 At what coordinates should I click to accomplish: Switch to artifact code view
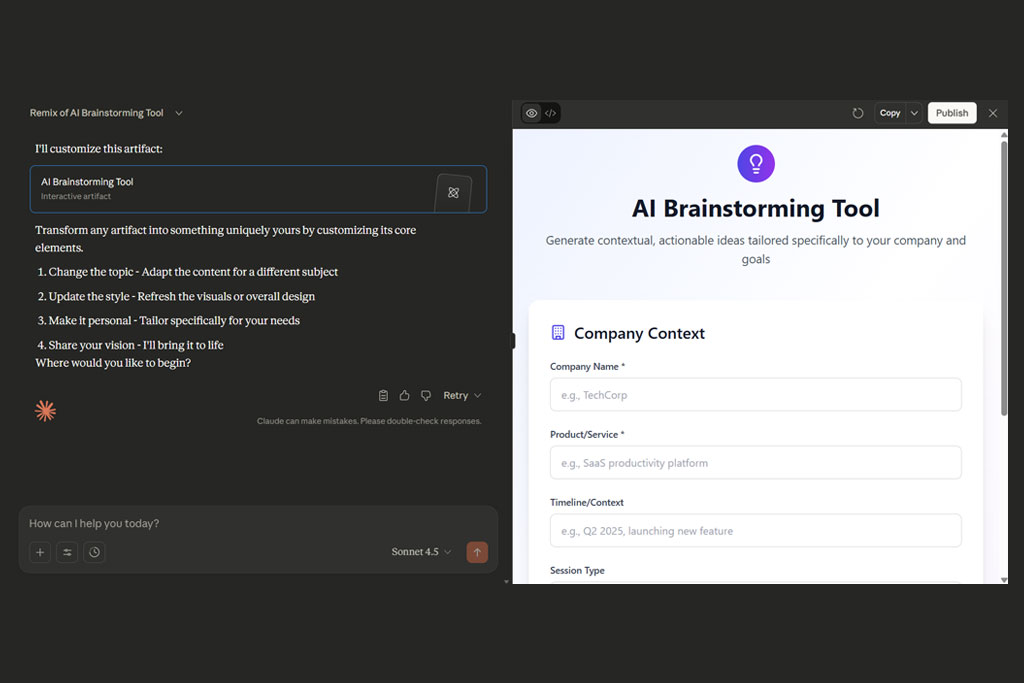(551, 113)
